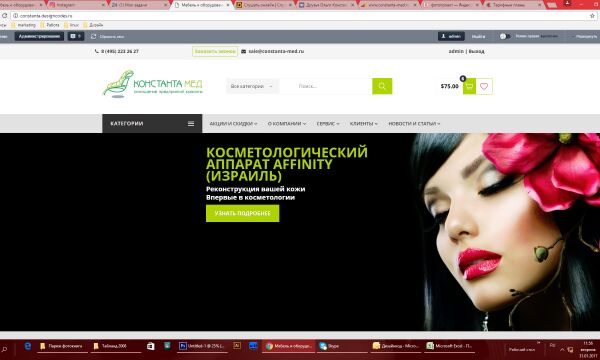Viewport: 600px width, 360px height.
Task: Click the reload page icon in the browser
Action: click(x=5, y=16)
